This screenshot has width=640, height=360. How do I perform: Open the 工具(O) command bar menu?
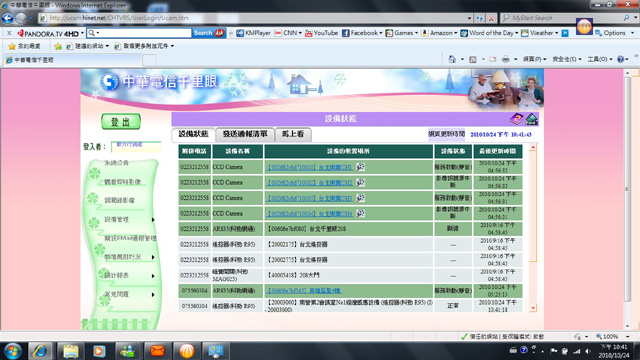coord(600,60)
